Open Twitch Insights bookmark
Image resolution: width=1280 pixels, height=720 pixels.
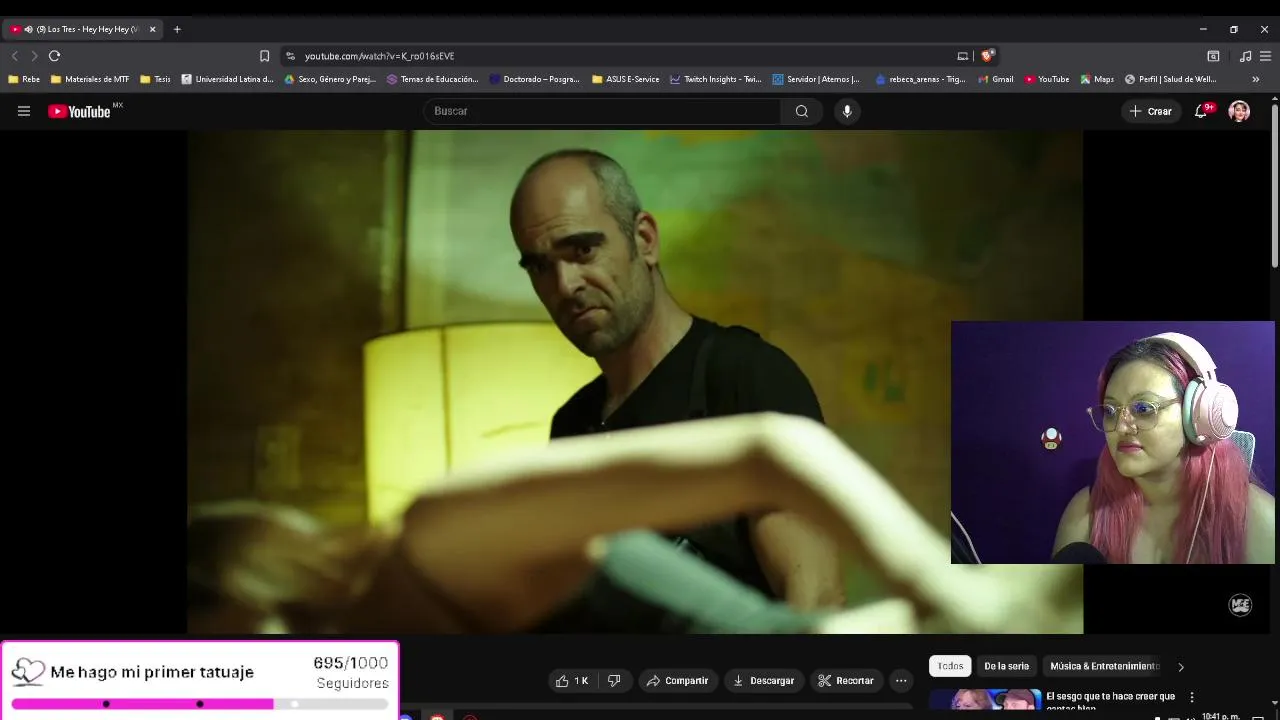tap(716, 79)
